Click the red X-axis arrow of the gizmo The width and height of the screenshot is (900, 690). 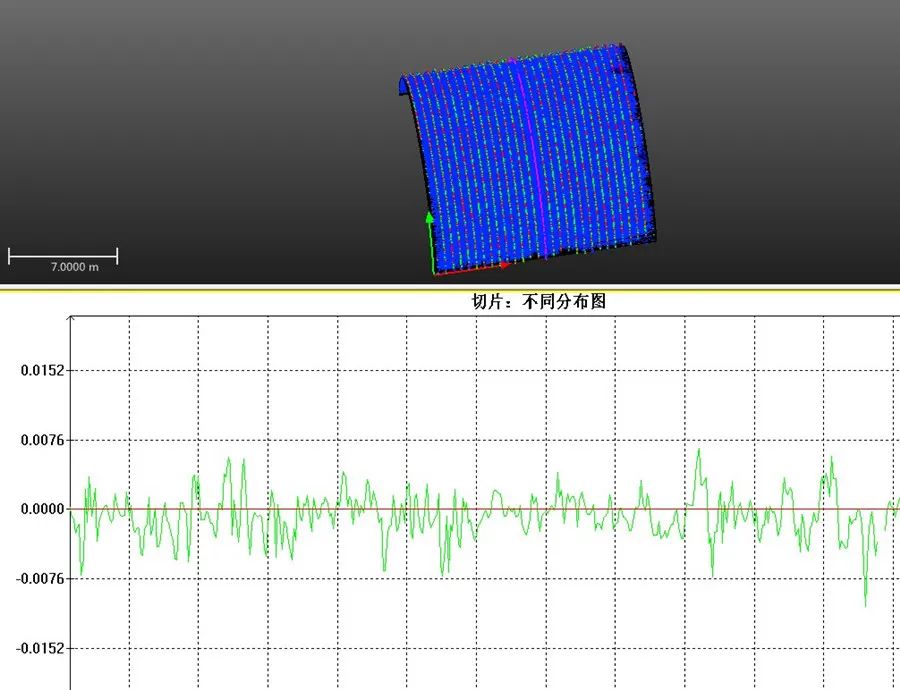coord(472,269)
